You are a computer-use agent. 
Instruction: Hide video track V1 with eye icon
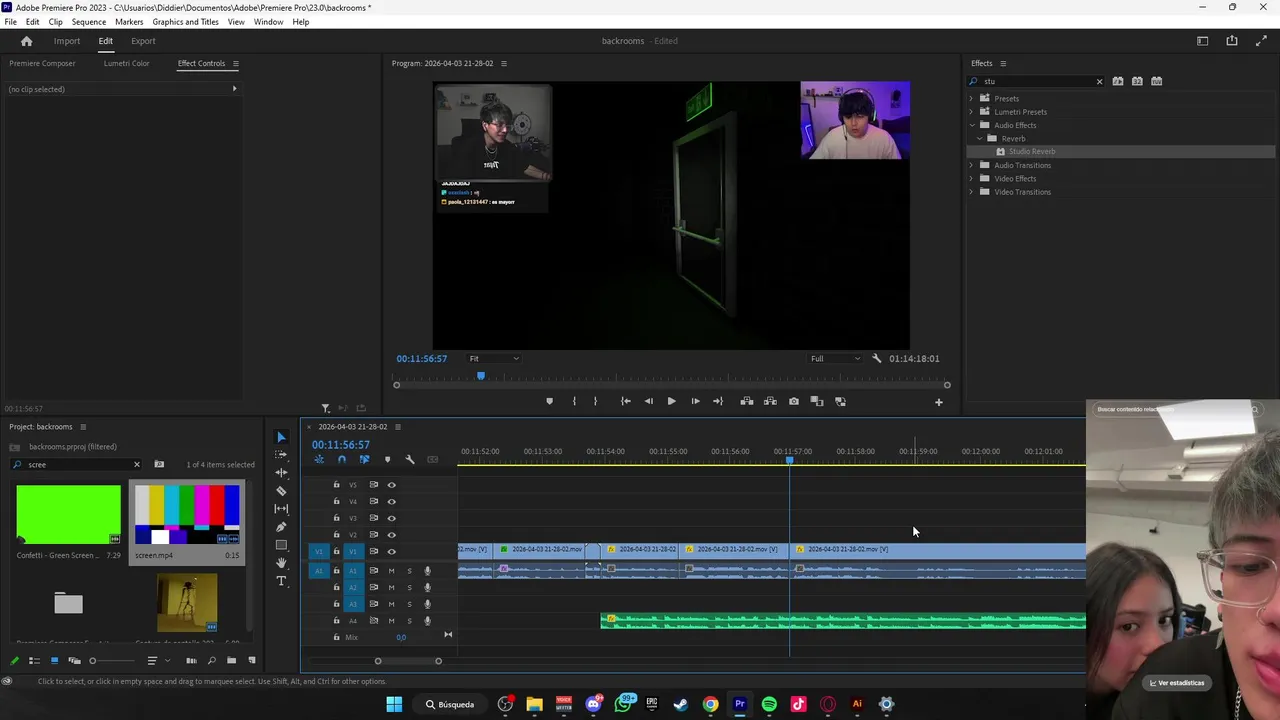pos(391,551)
